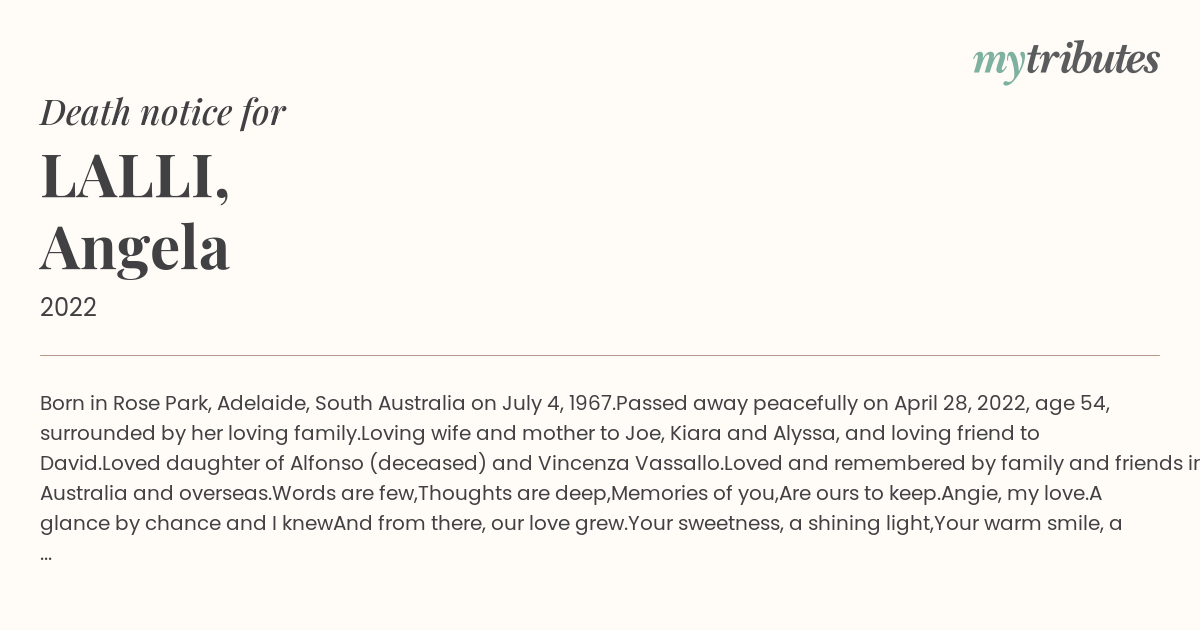Expand the truncated notice via trailing ellipsis
Screen dimensions: 1200x630
[46, 553]
